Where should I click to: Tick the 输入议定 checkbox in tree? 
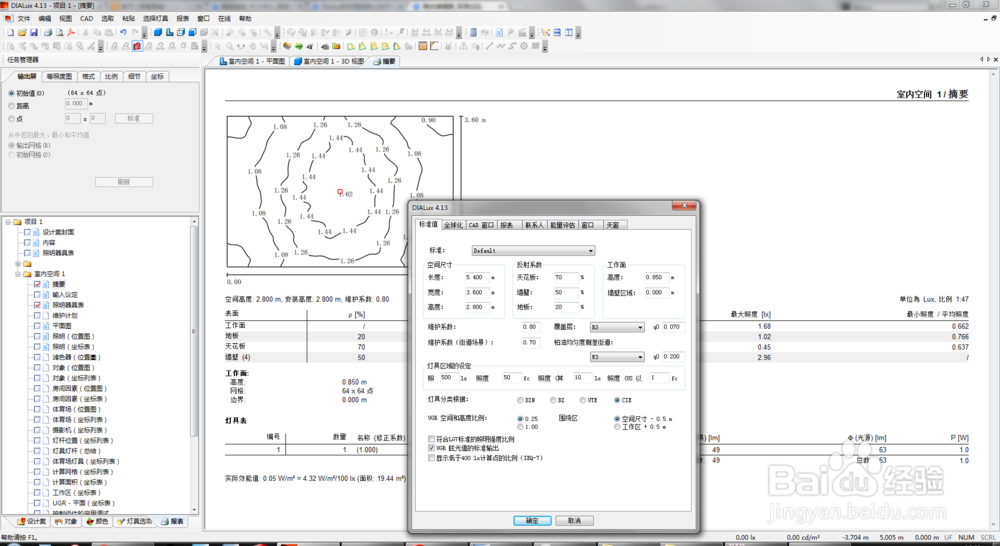[37, 295]
